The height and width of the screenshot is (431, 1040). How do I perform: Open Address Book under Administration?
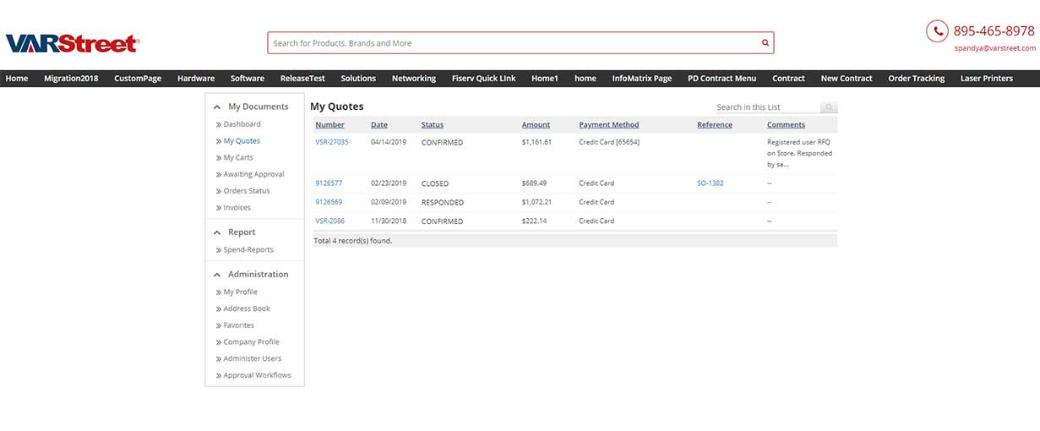click(x=246, y=309)
